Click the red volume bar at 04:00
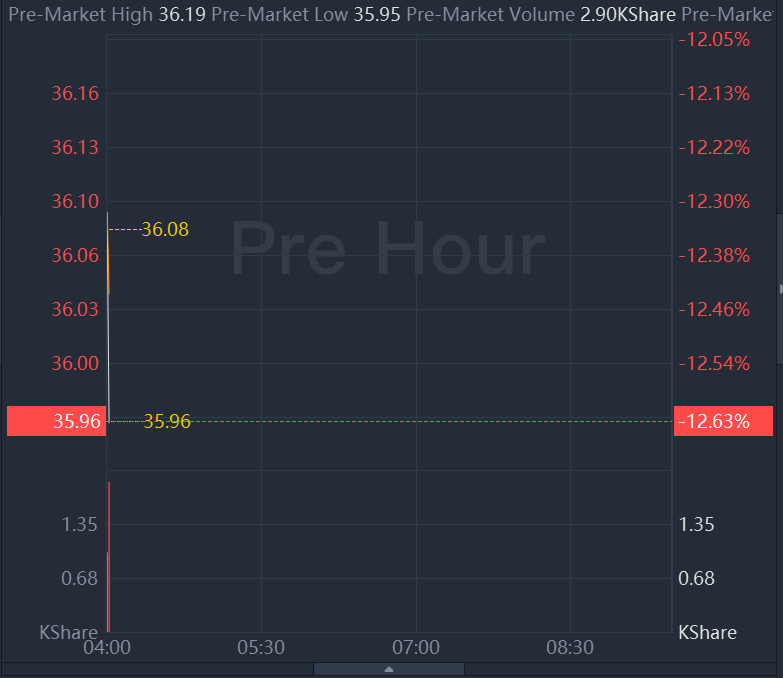783x678 pixels. (108, 560)
